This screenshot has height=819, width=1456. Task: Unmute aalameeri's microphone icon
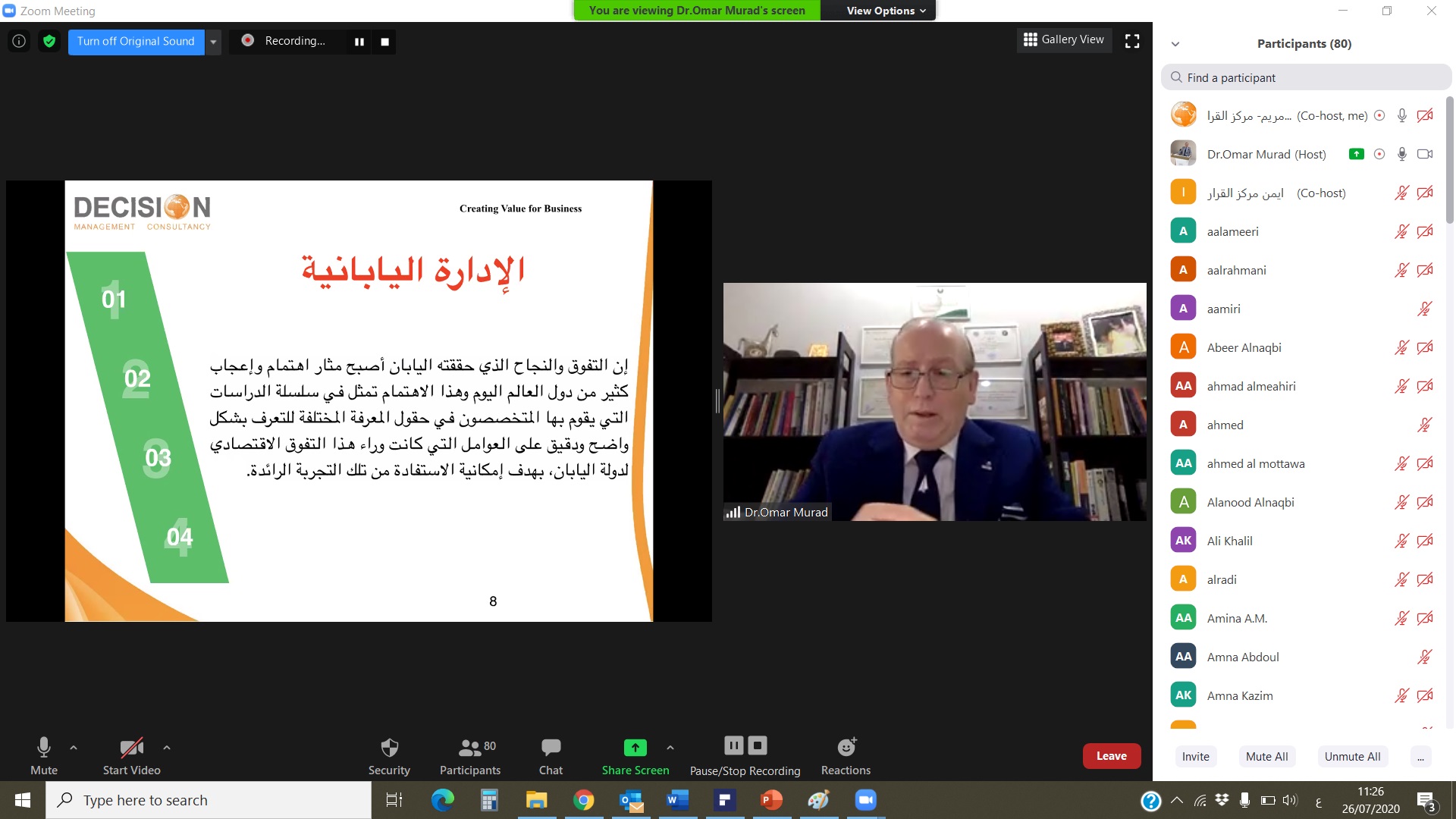click(x=1401, y=231)
